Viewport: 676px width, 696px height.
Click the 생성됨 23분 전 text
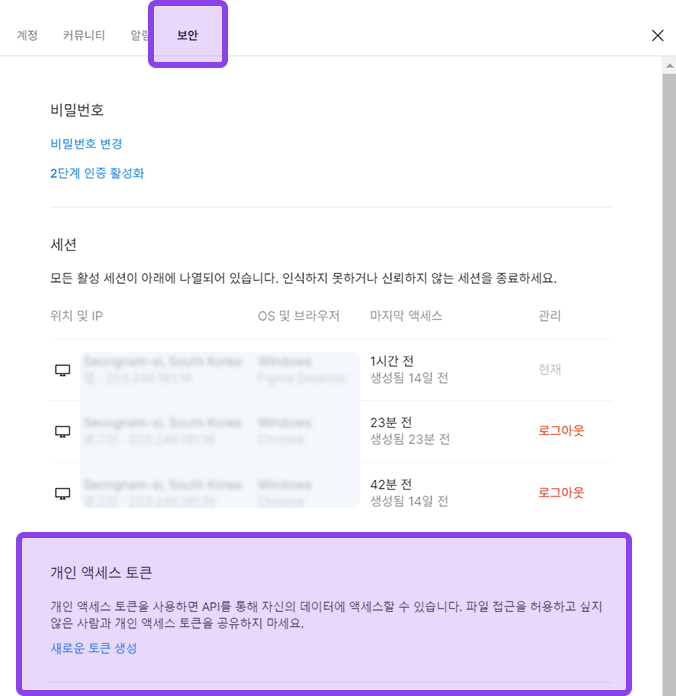click(x=410, y=439)
